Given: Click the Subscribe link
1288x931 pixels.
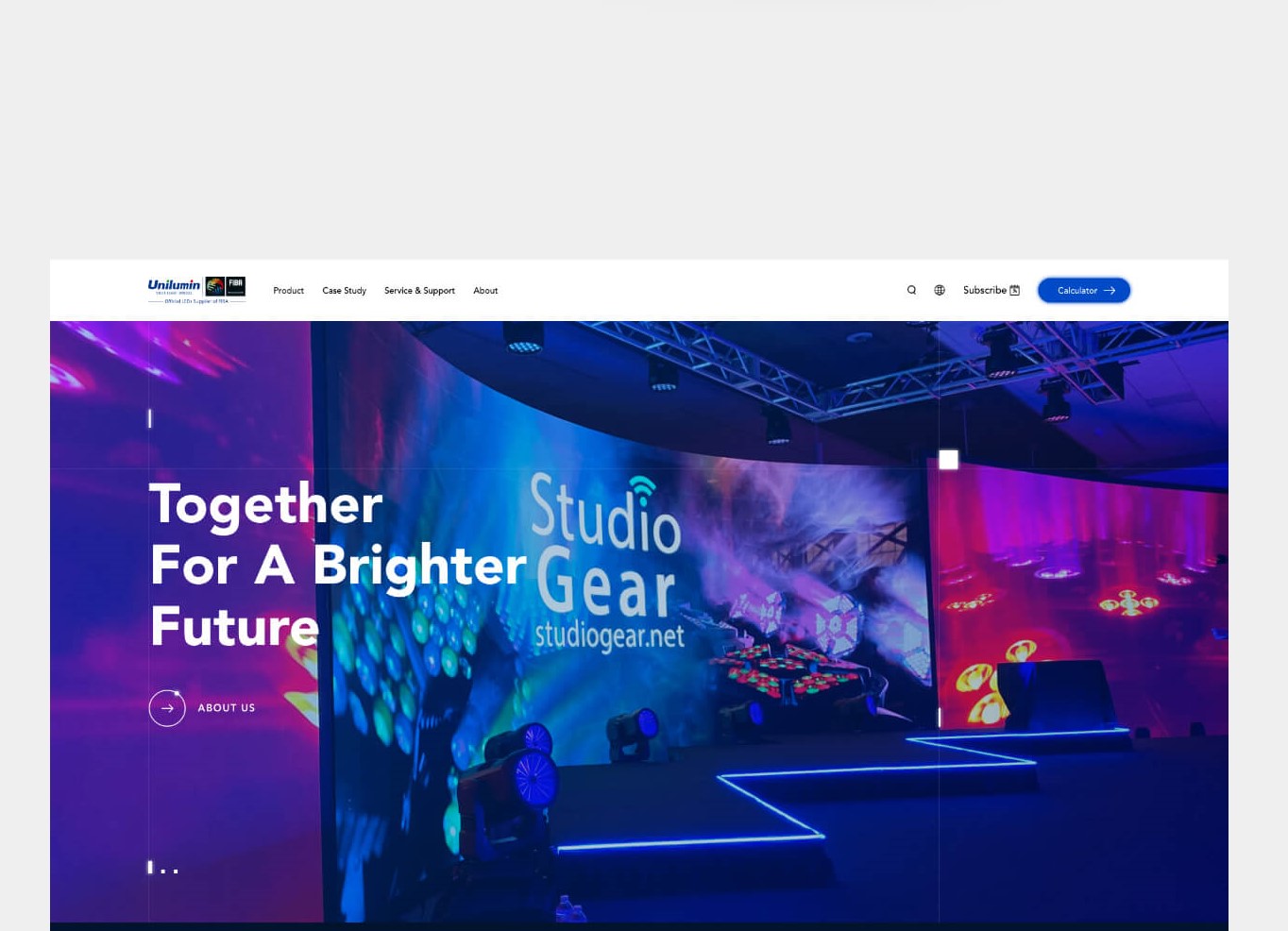Looking at the screenshot, I should [991, 290].
